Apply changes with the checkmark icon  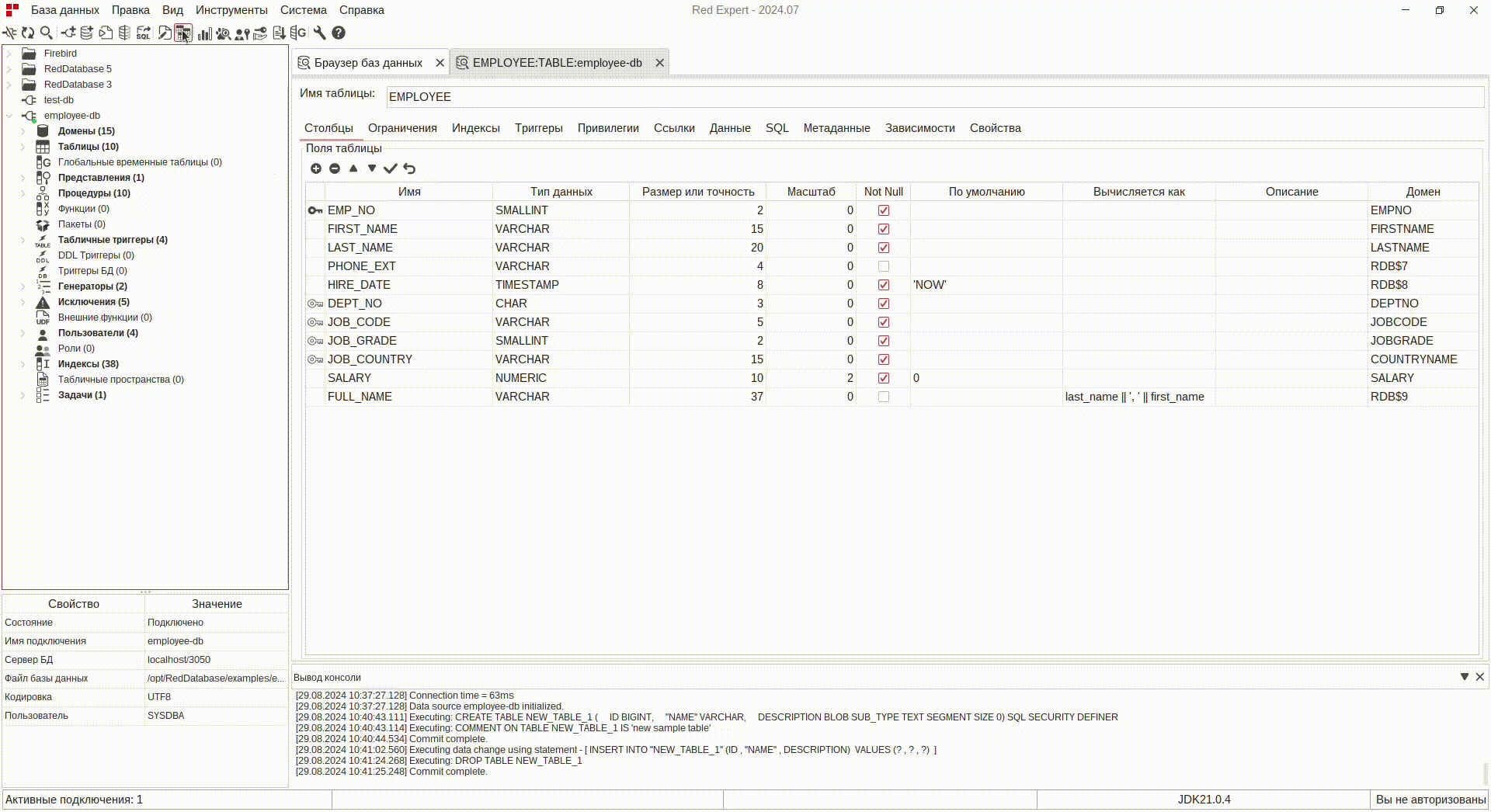point(391,168)
